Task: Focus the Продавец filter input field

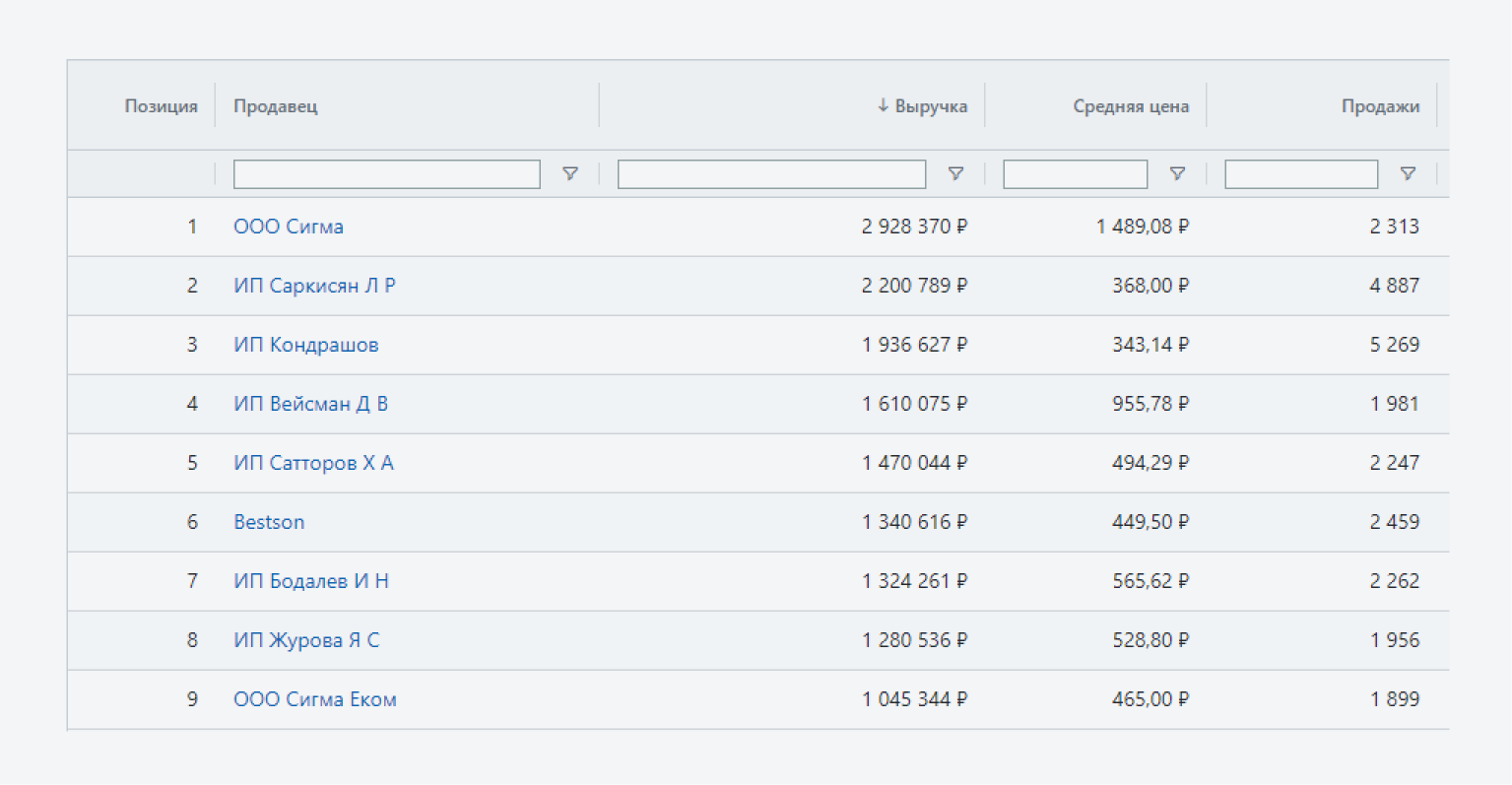Action: click(387, 174)
